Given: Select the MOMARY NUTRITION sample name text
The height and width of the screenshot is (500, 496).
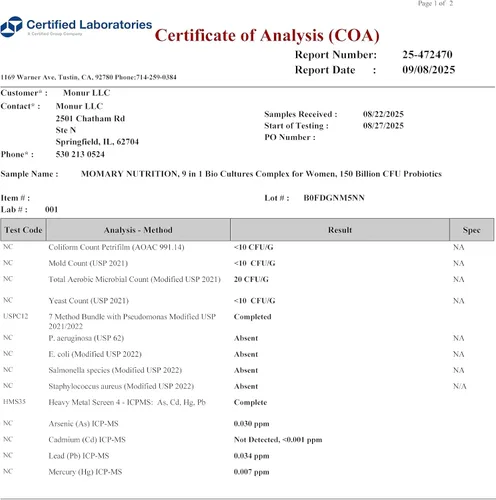Looking at the screenshot, I should coord(261,174).
